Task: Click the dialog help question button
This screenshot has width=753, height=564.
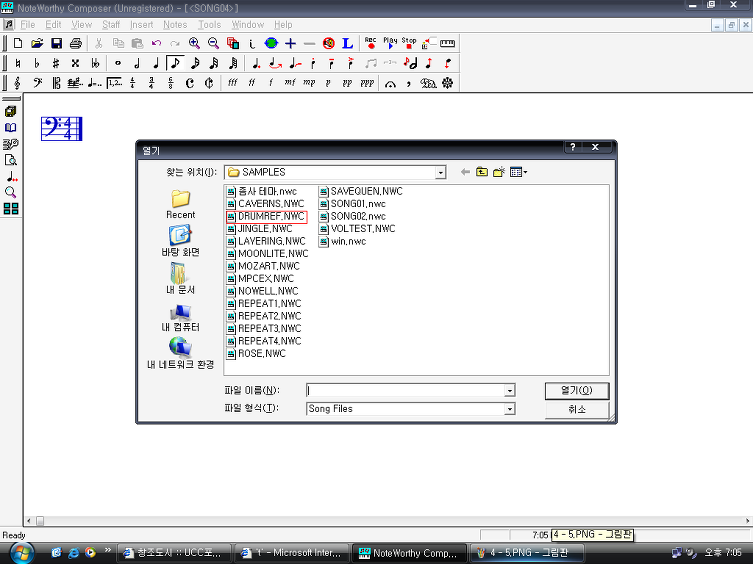Action: [x=572, y=147]
